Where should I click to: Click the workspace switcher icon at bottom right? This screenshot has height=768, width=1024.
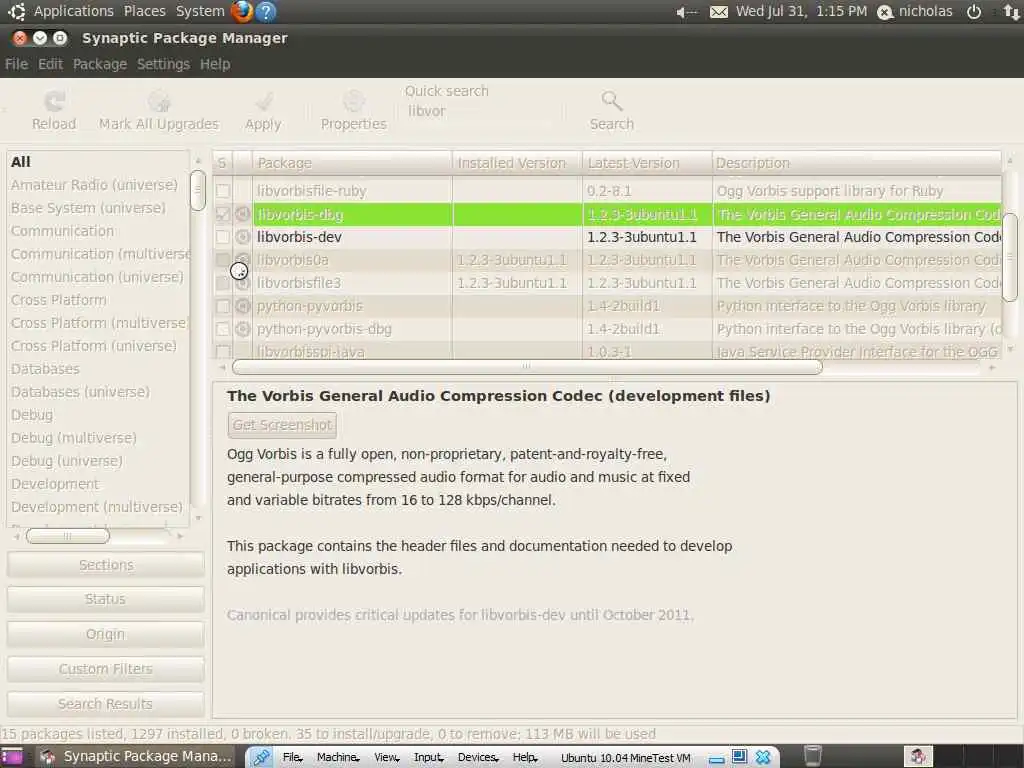coord(918,756)
